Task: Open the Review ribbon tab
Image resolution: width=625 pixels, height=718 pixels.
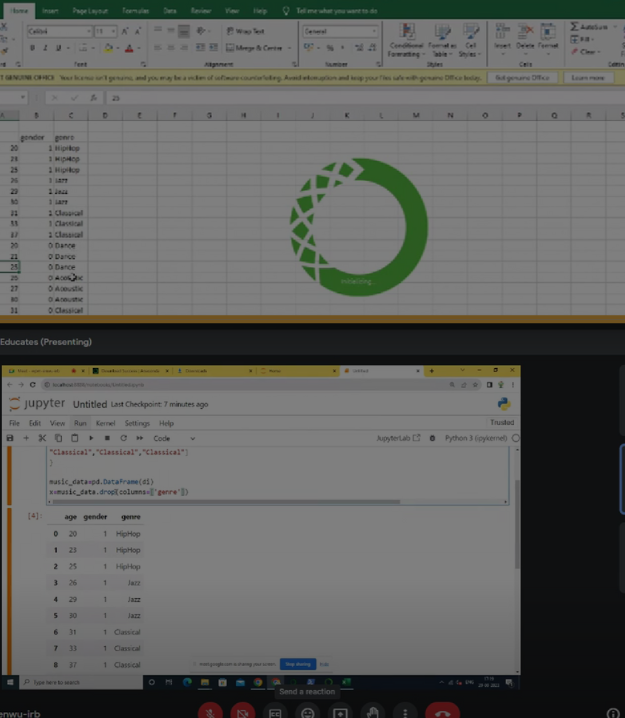Action: (x=201, y=11)
